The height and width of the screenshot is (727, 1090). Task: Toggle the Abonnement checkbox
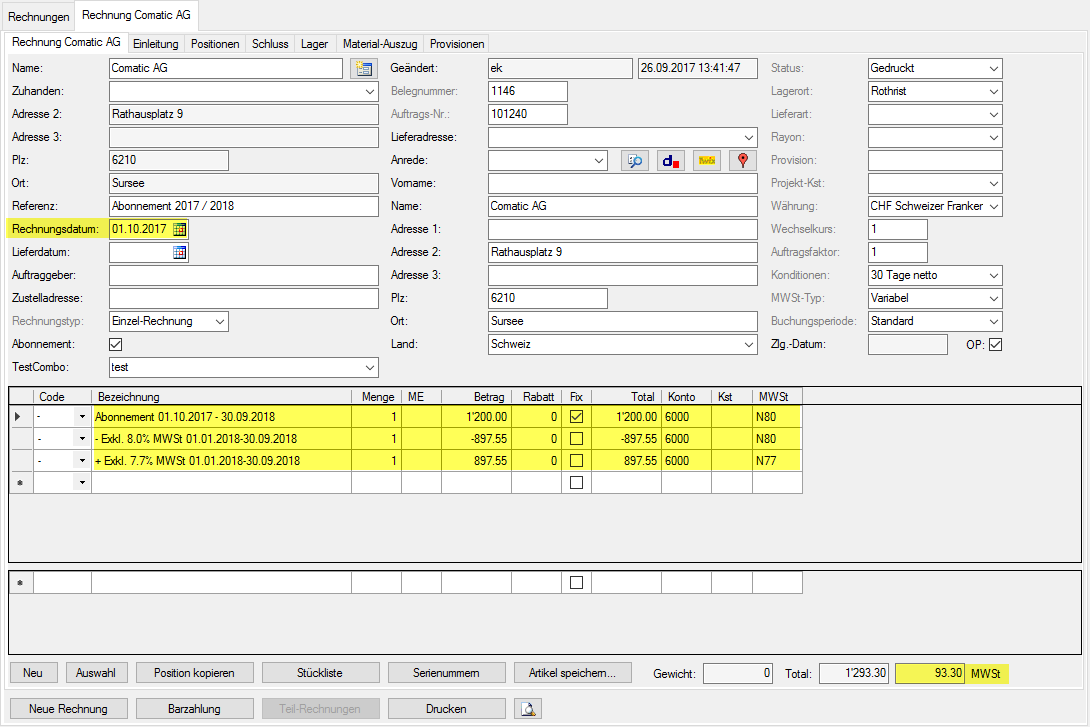pyautogui.click(x=115, y=344)
